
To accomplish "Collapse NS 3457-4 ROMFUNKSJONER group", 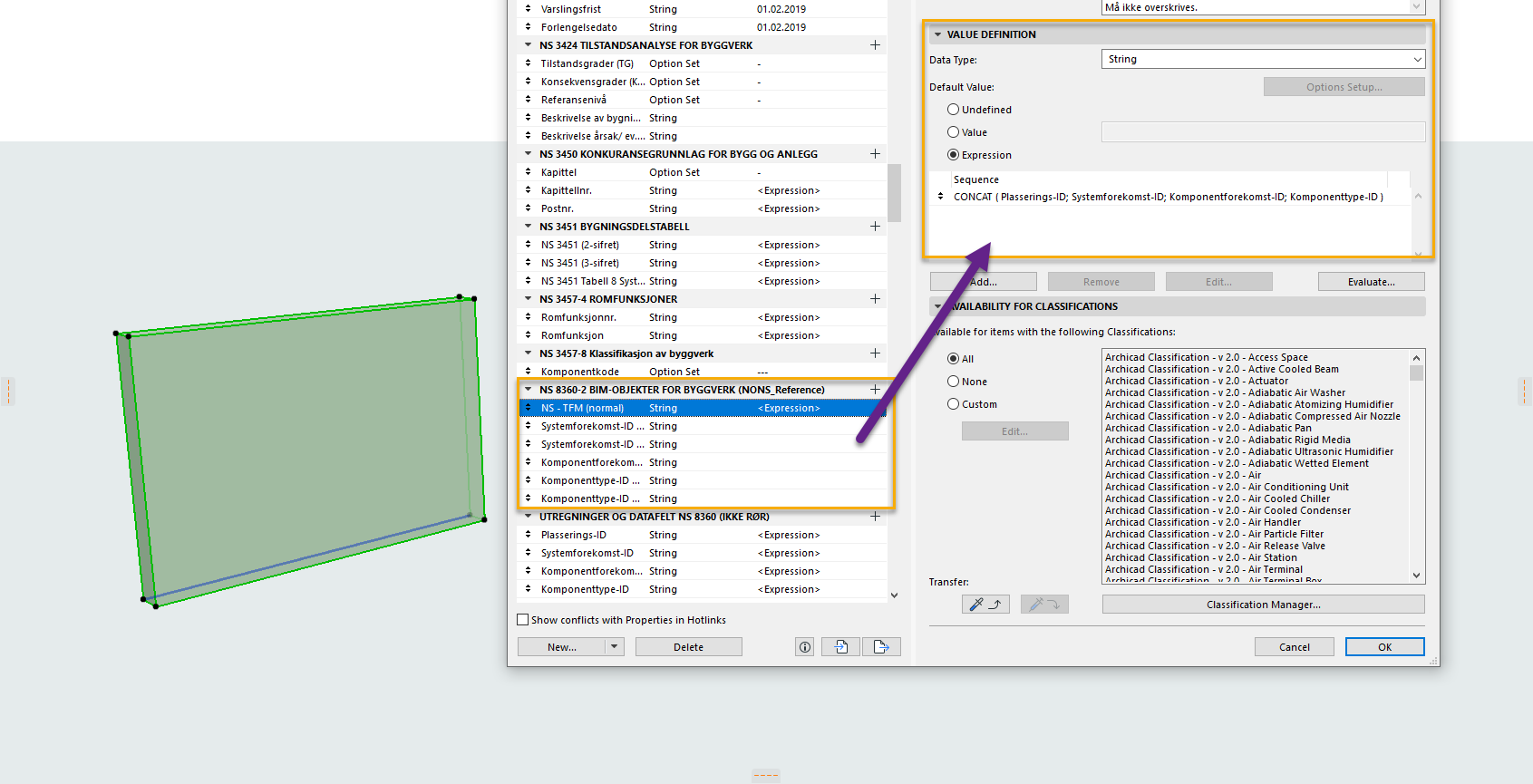I will pos(529,299).
